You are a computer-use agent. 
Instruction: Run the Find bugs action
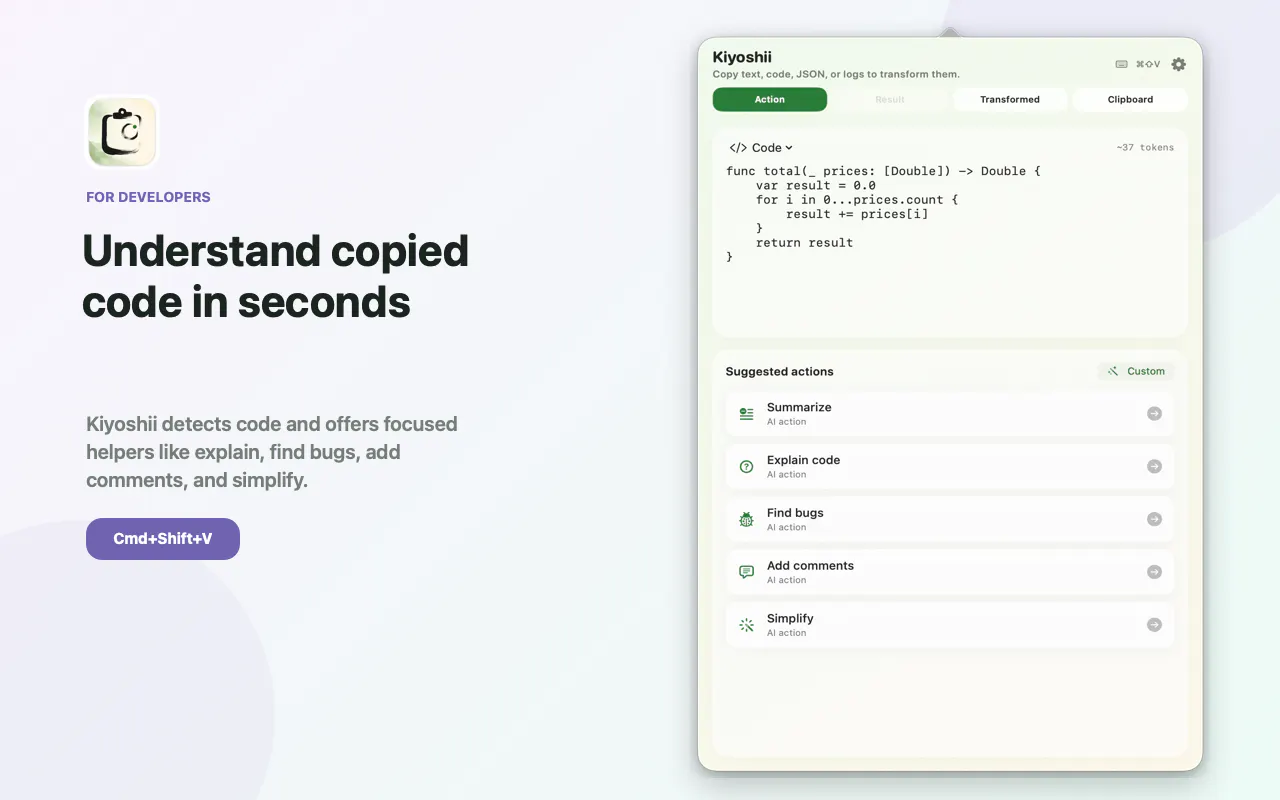(x=950, y=519)
